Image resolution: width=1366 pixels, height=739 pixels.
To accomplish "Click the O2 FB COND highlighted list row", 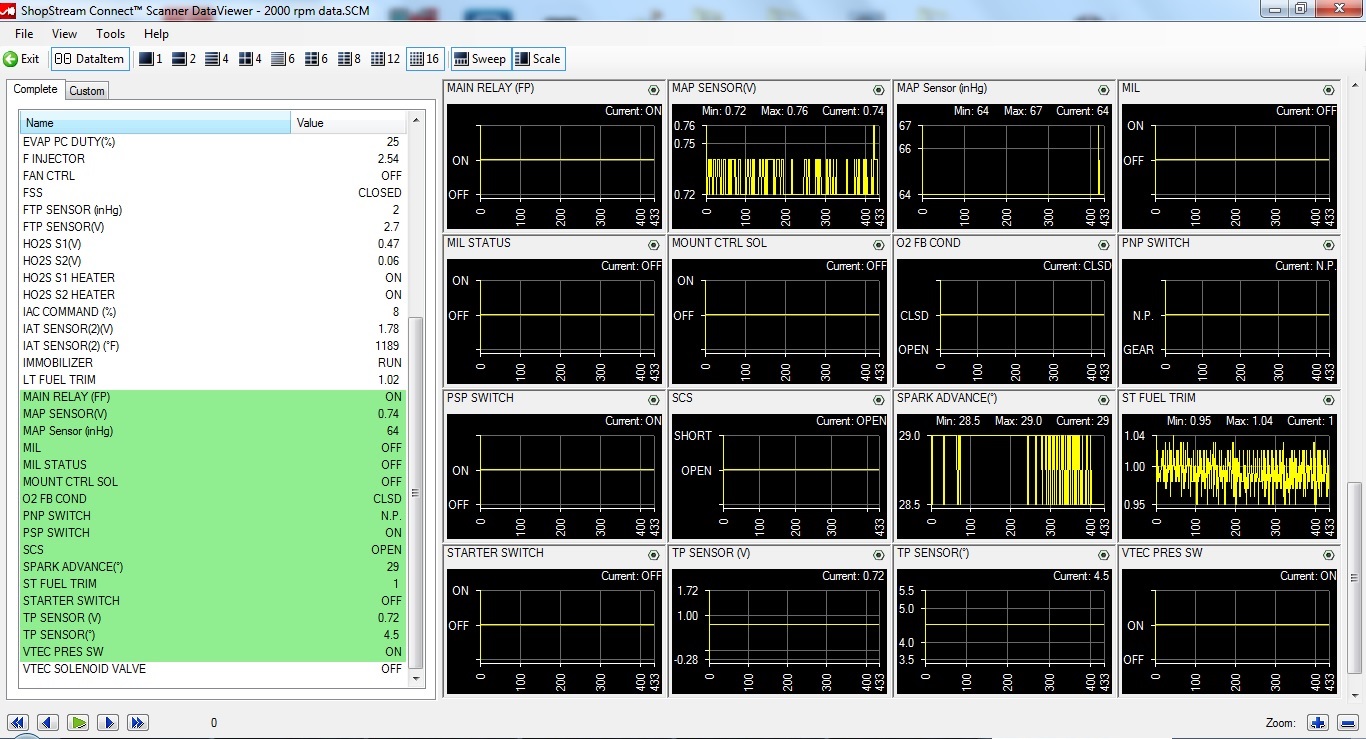I will coord(212,499).
